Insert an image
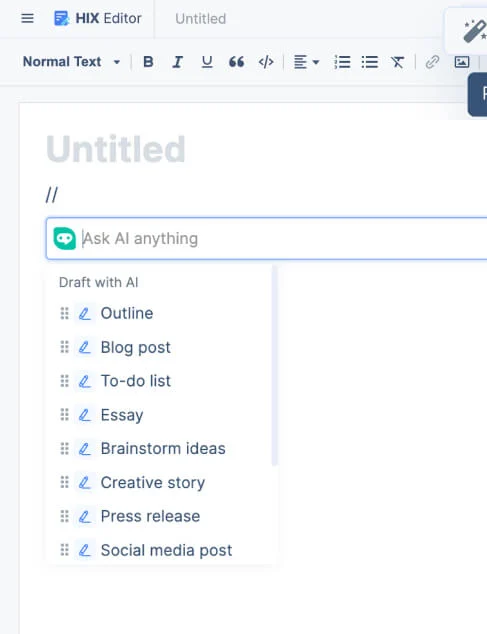This screenshot has height=634, width=487. pos(462,62)
